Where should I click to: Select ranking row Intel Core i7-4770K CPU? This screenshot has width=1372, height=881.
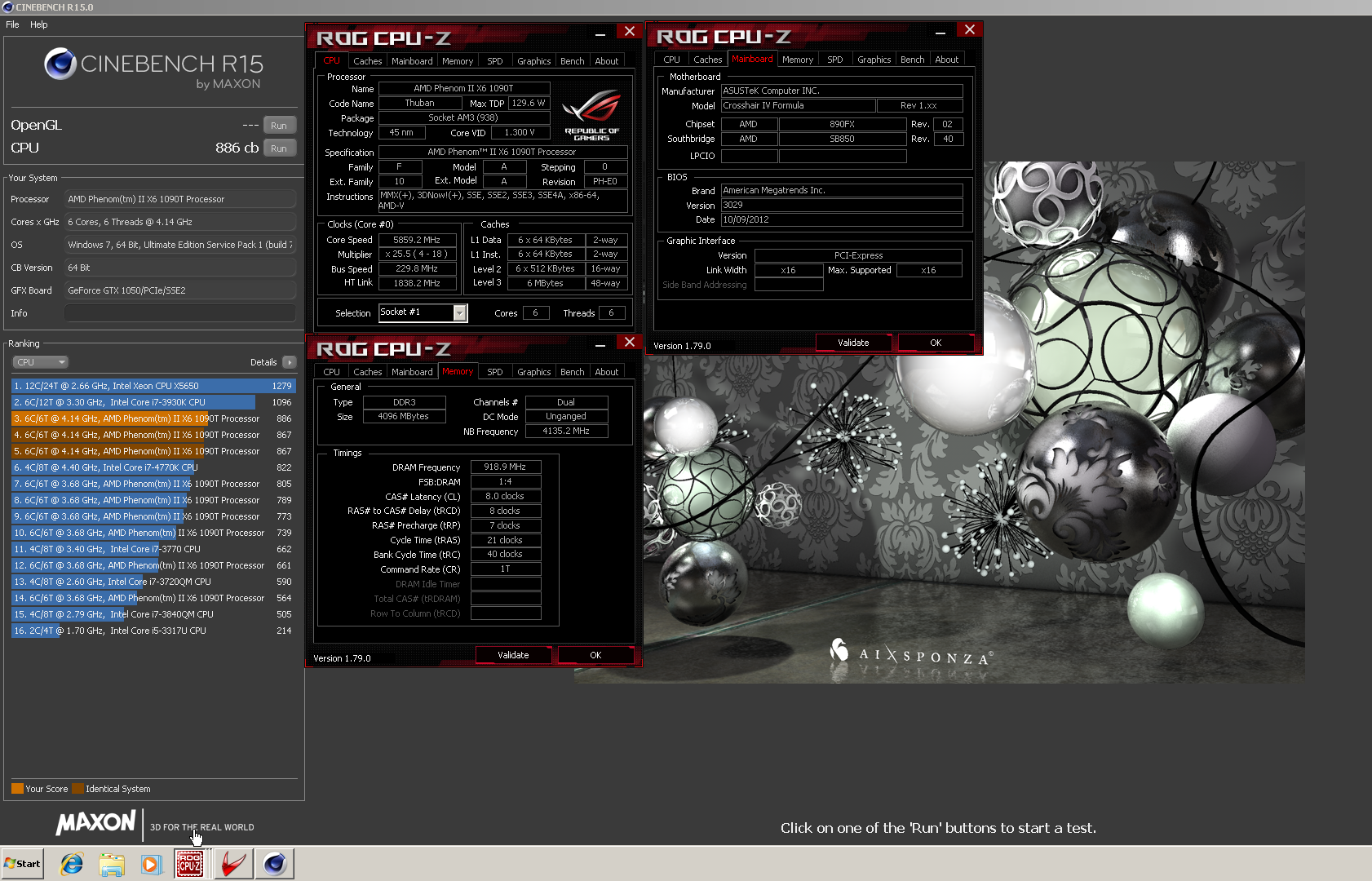pos(153,467)
